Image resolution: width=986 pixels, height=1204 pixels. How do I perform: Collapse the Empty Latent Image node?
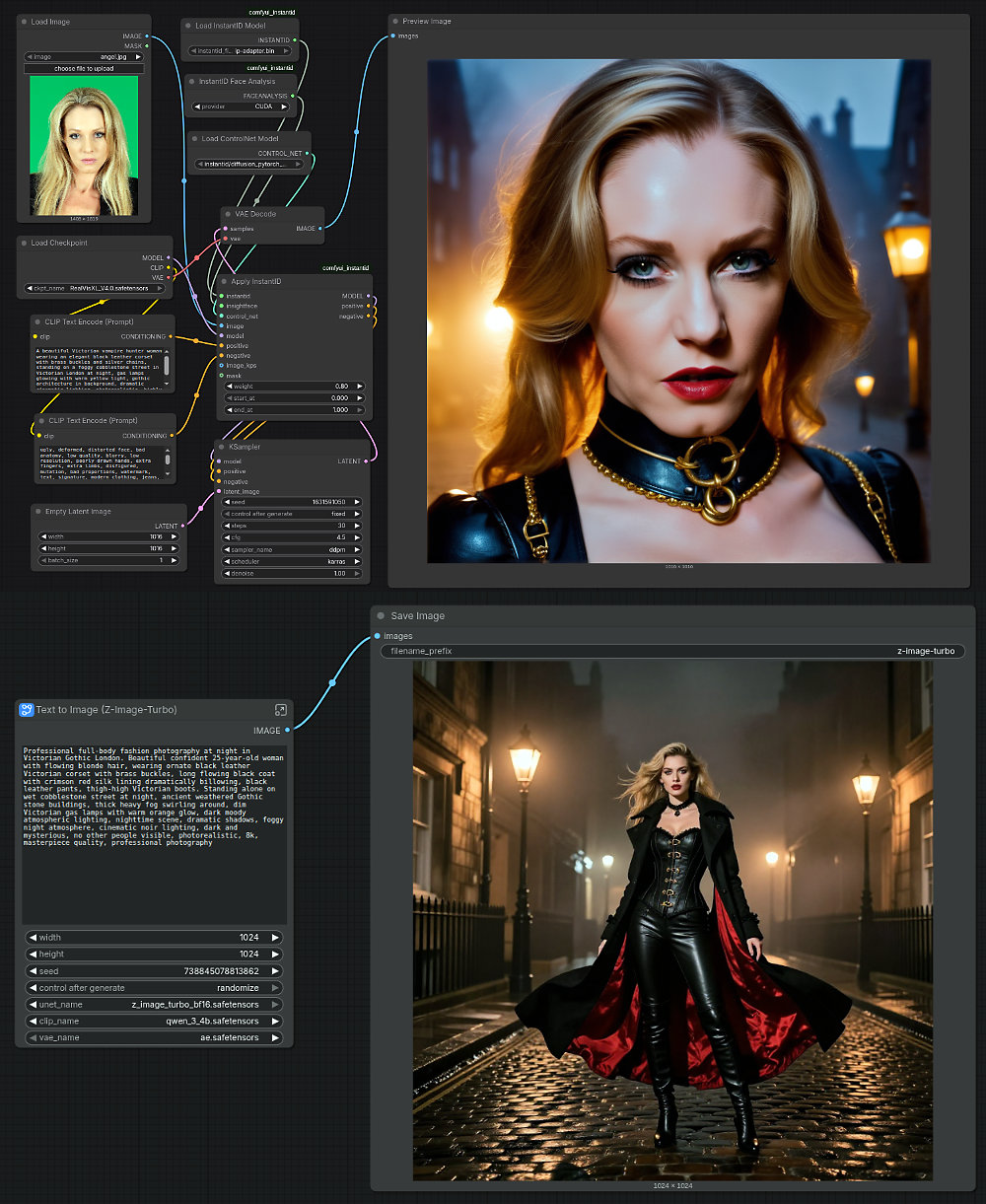[x=38, y=511]
